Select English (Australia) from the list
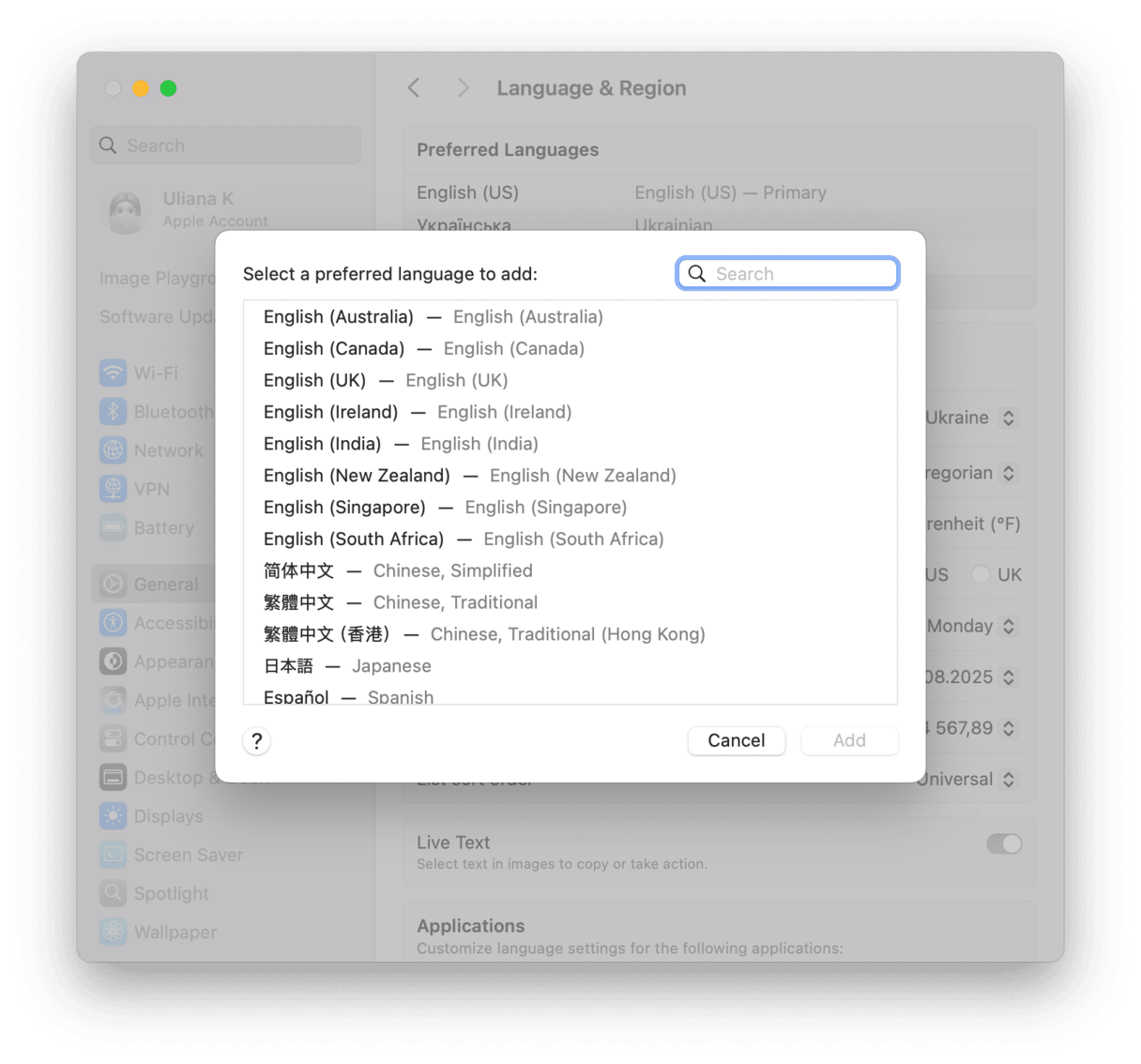Screen dimensions: 1141x1064 [x=570, y=317]
